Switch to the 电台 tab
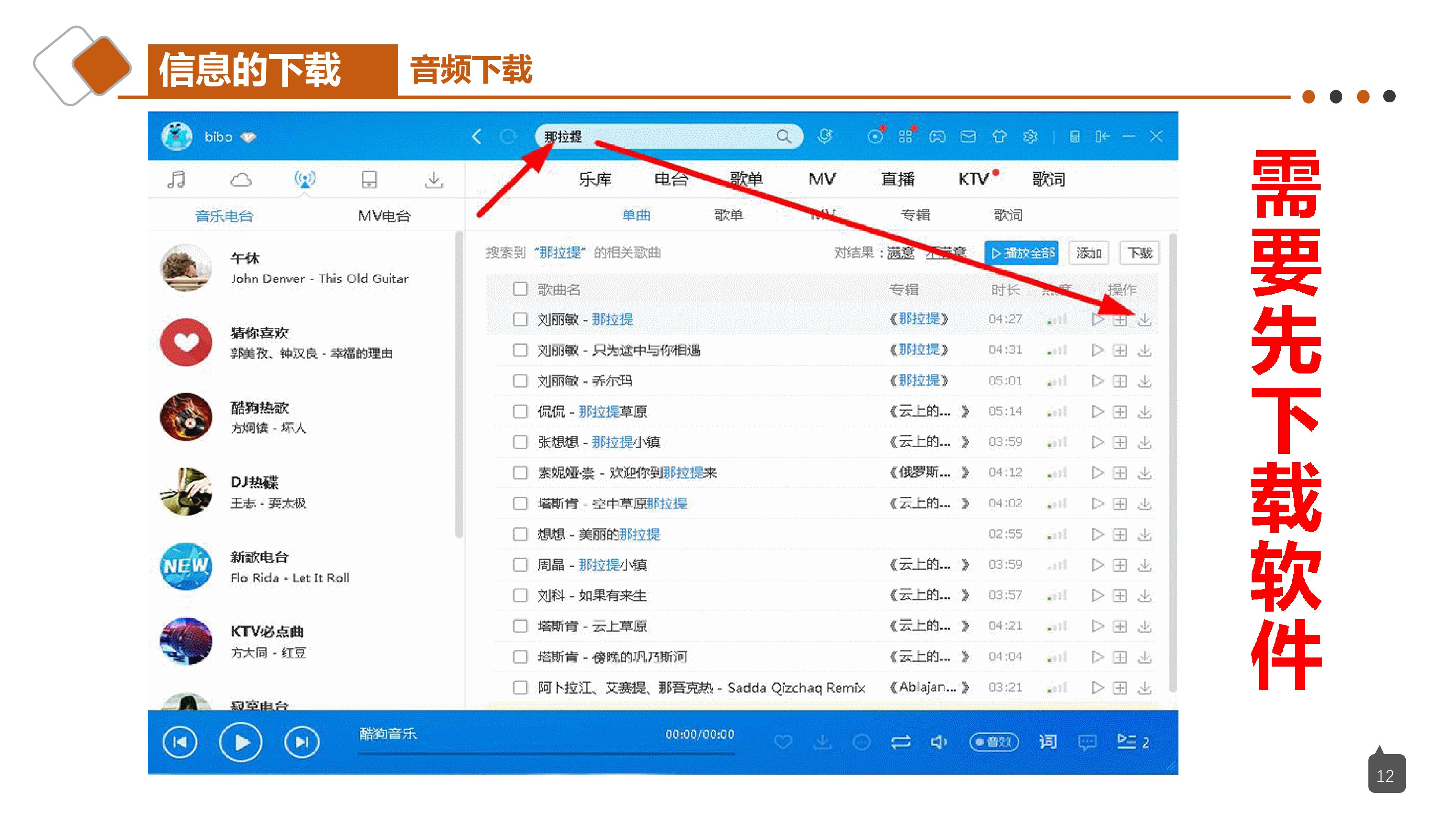Screen dimensions: 1456x819 tap(671, 179)
